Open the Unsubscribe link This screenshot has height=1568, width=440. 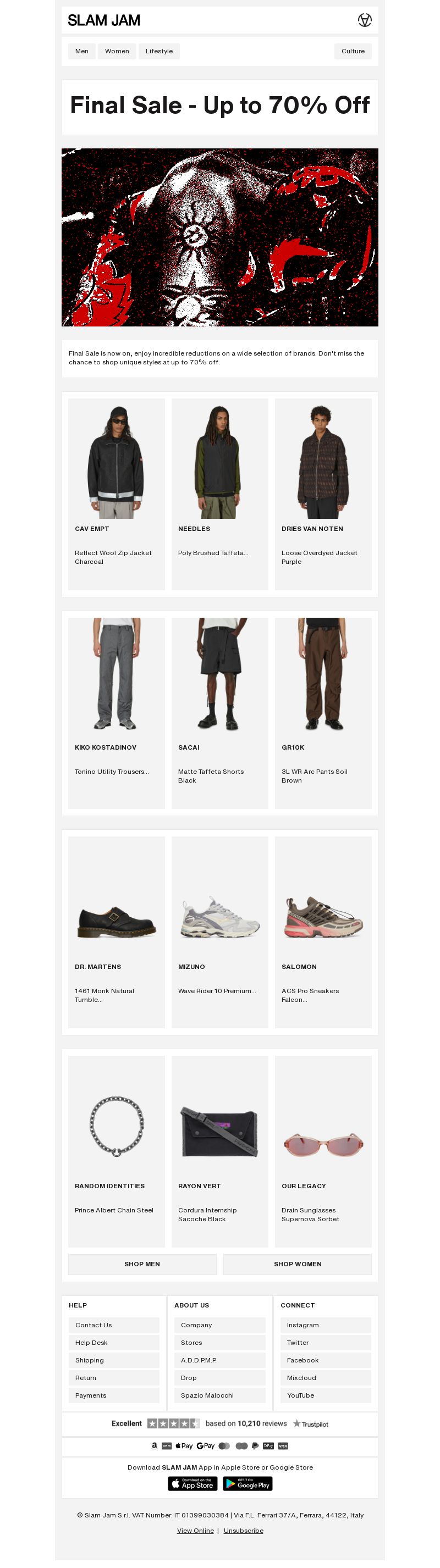coord(243,1530)
